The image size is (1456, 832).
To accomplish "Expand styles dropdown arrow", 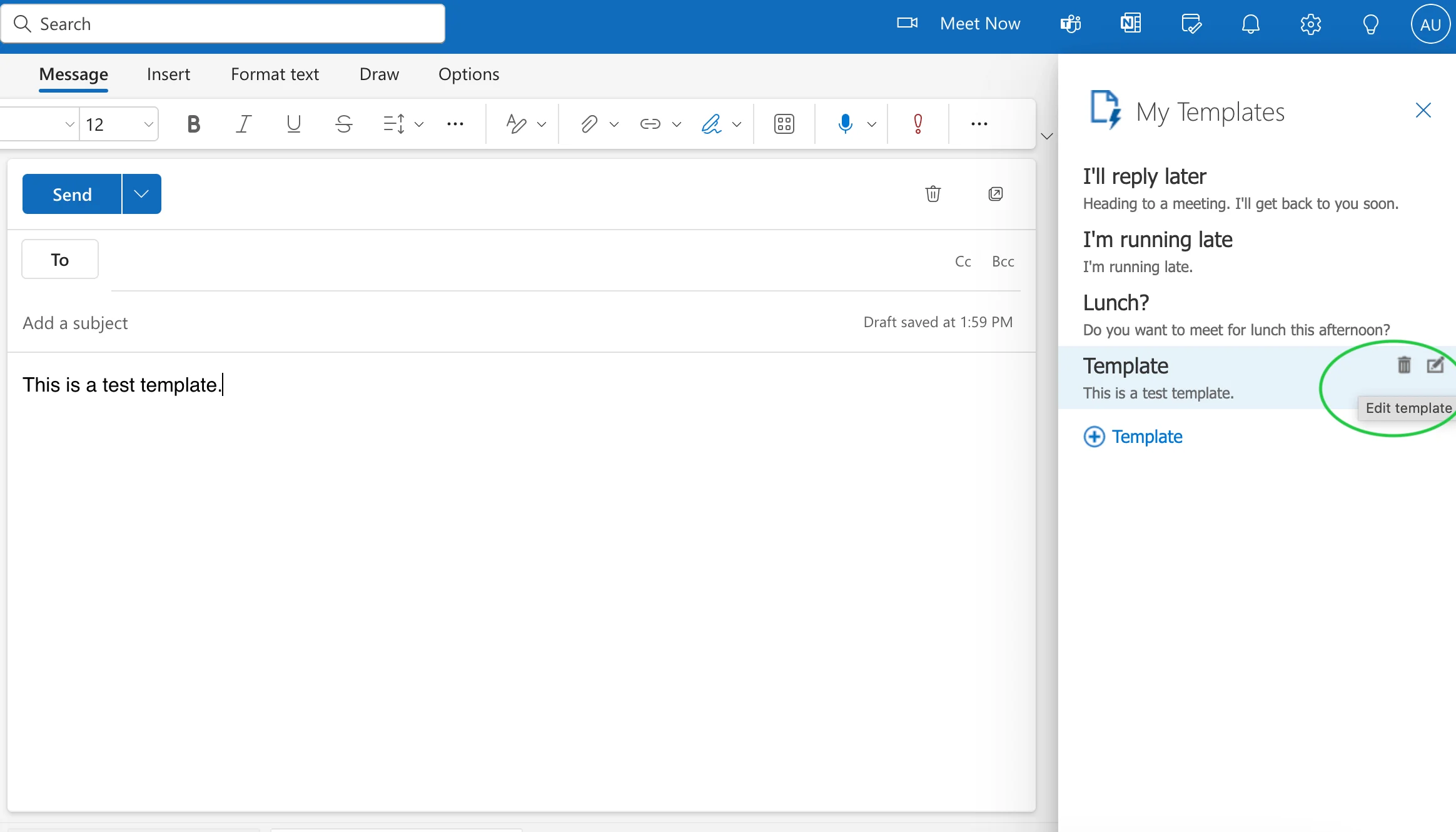I will 542,124.
